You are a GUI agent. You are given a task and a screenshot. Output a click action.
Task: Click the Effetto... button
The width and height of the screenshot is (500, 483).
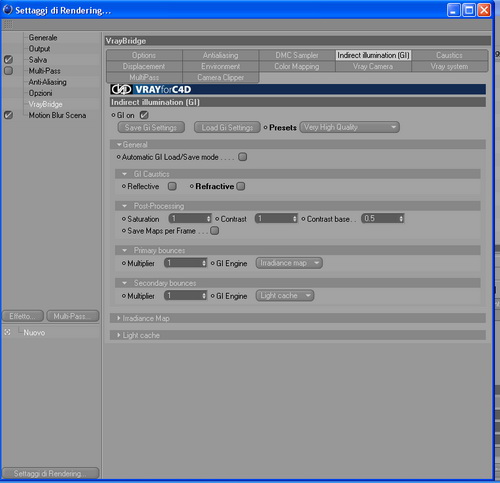tap(23, 316)
